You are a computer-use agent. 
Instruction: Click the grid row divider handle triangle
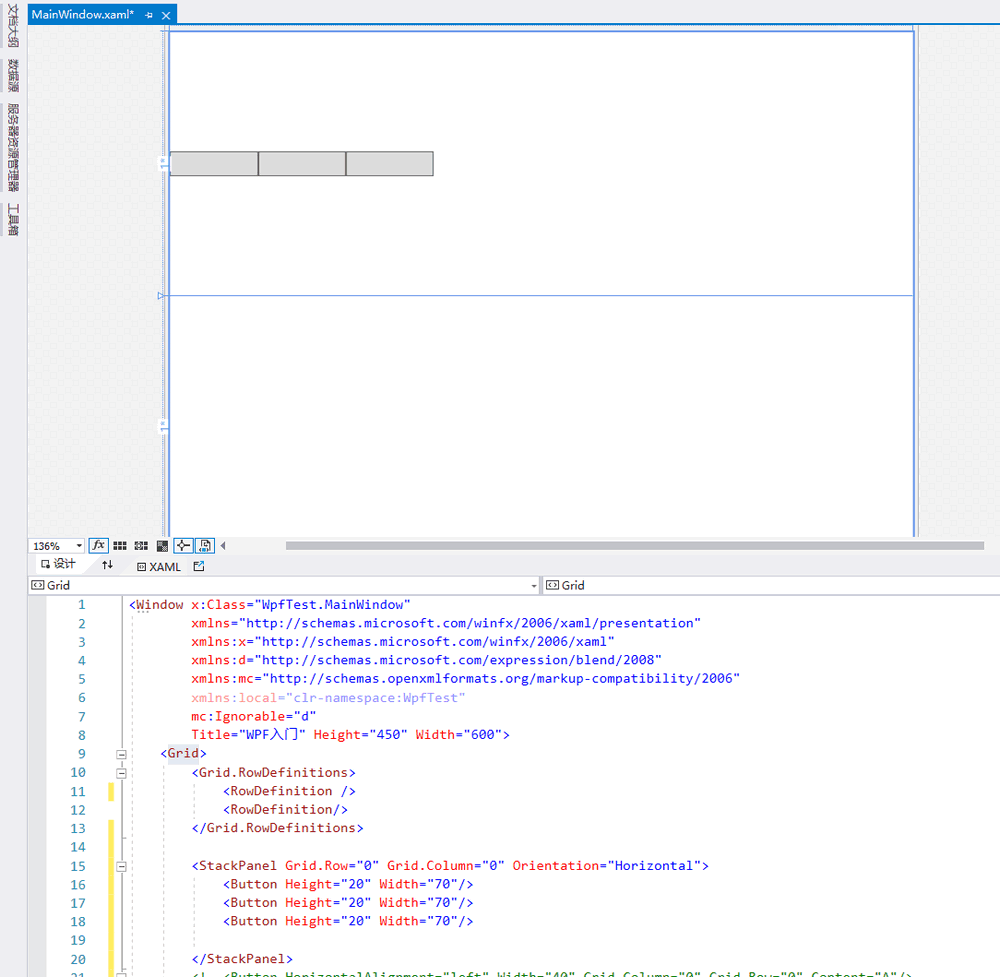(161, 296)
